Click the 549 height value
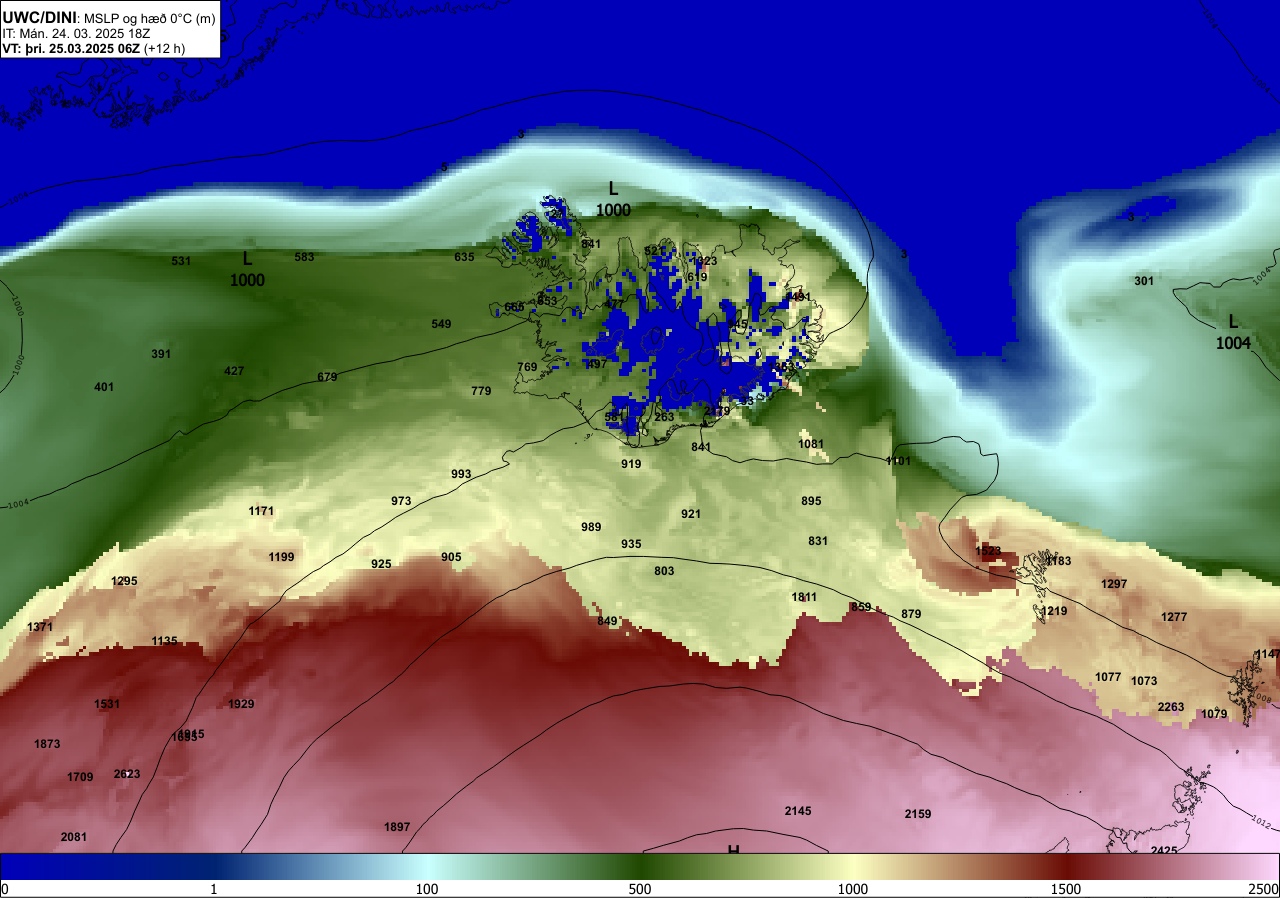The width and height of the screenshot is (1280, 898). point(441,324)
